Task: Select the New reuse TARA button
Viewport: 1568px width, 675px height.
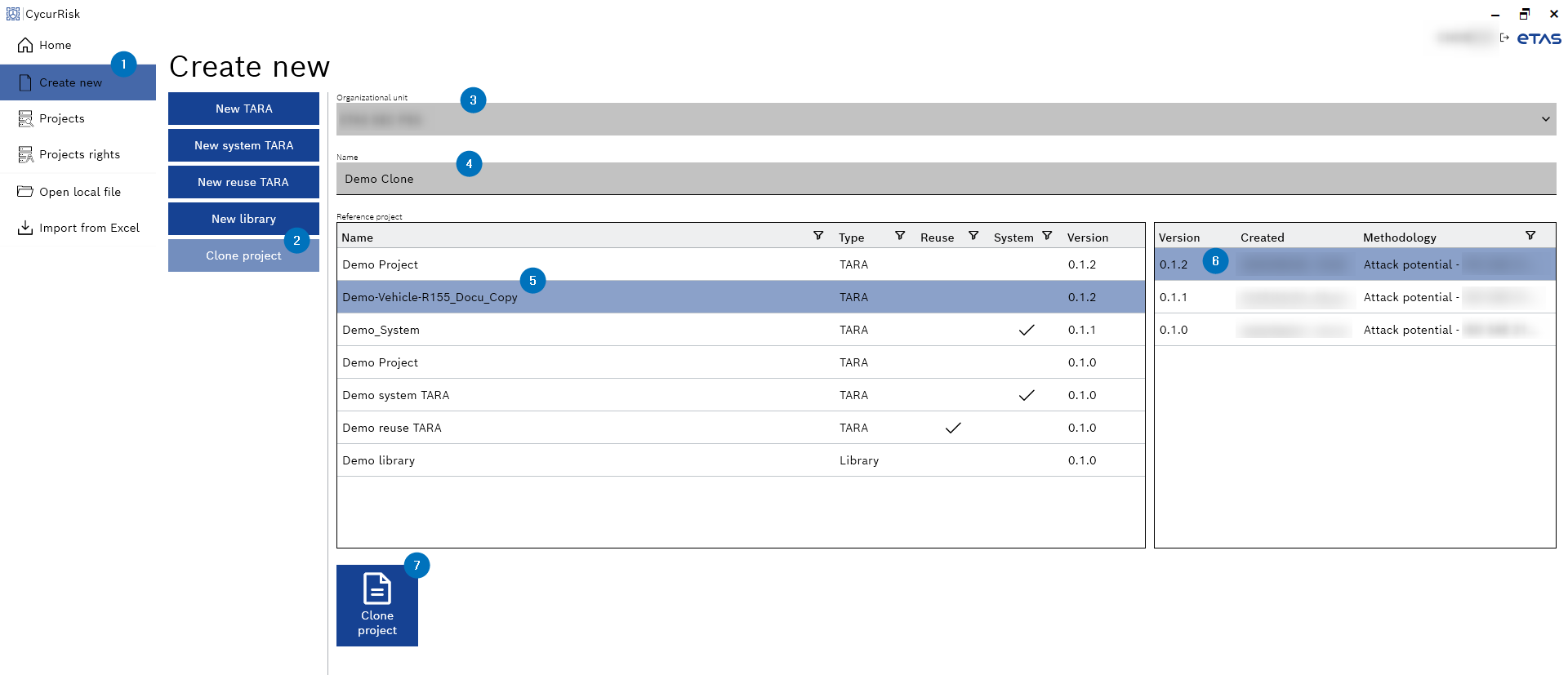Action: tap(243, 182)
